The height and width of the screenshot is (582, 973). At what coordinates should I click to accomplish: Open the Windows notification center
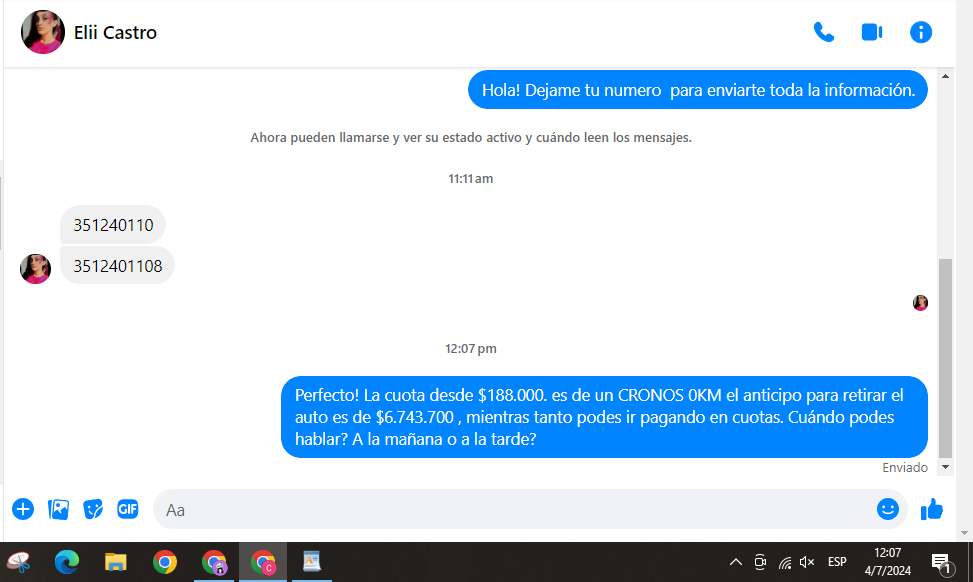coord(940,563)
